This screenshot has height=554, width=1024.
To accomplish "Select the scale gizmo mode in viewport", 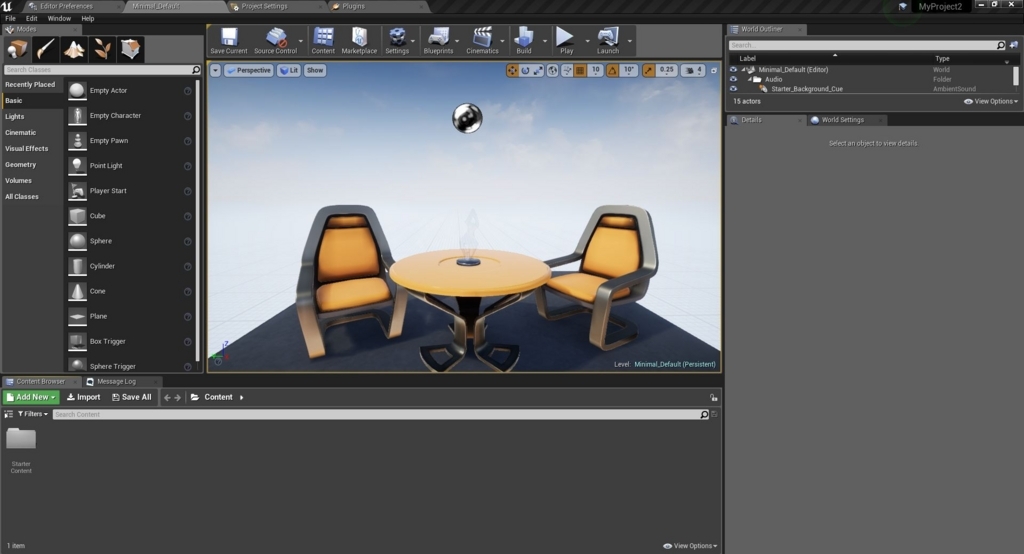I will [537, 70].
